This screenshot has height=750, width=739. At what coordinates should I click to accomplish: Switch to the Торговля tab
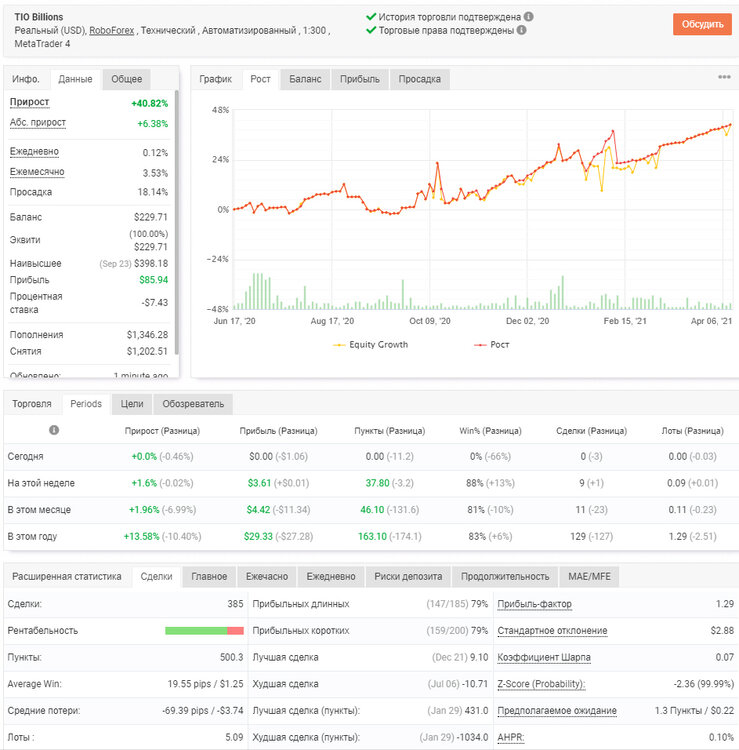[32, 404]
